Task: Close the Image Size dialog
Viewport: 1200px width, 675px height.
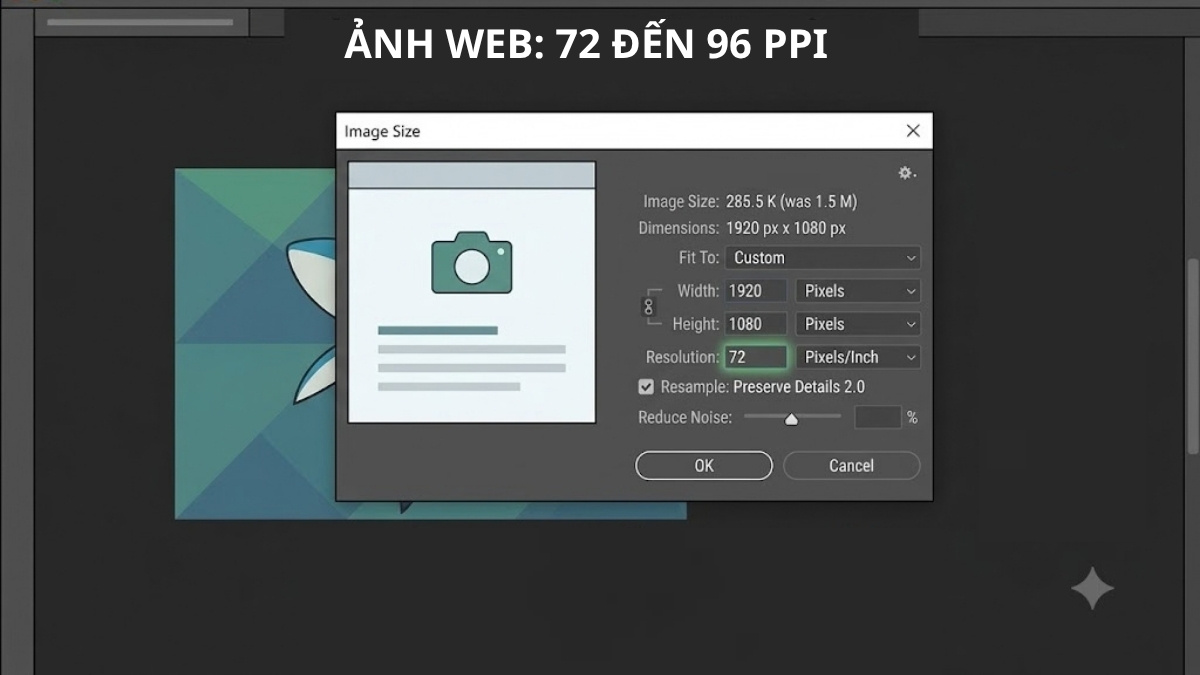Action: pos(912,131)
